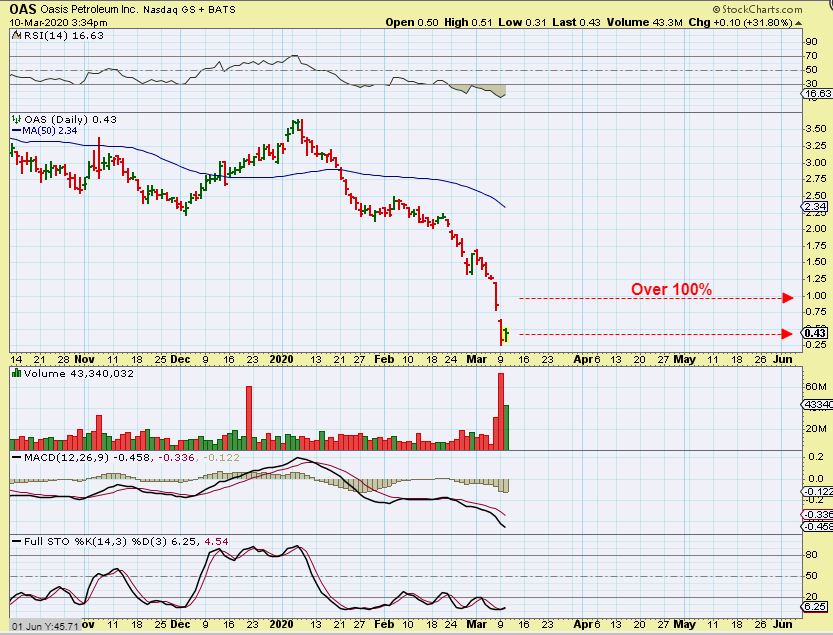This screenshot has width=833, height=635.
Task: Click 2020 on the date axis below price panel
Action: 281,359
